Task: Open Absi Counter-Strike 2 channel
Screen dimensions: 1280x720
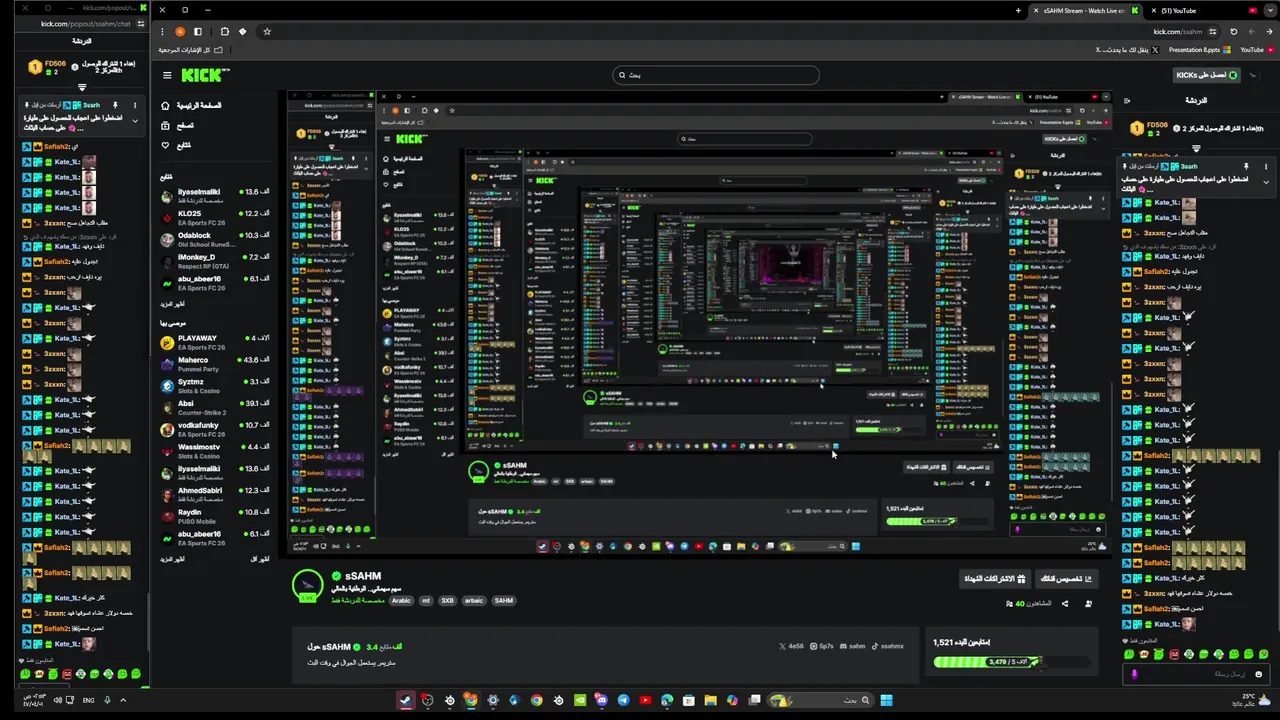Action: click(214, 408)
